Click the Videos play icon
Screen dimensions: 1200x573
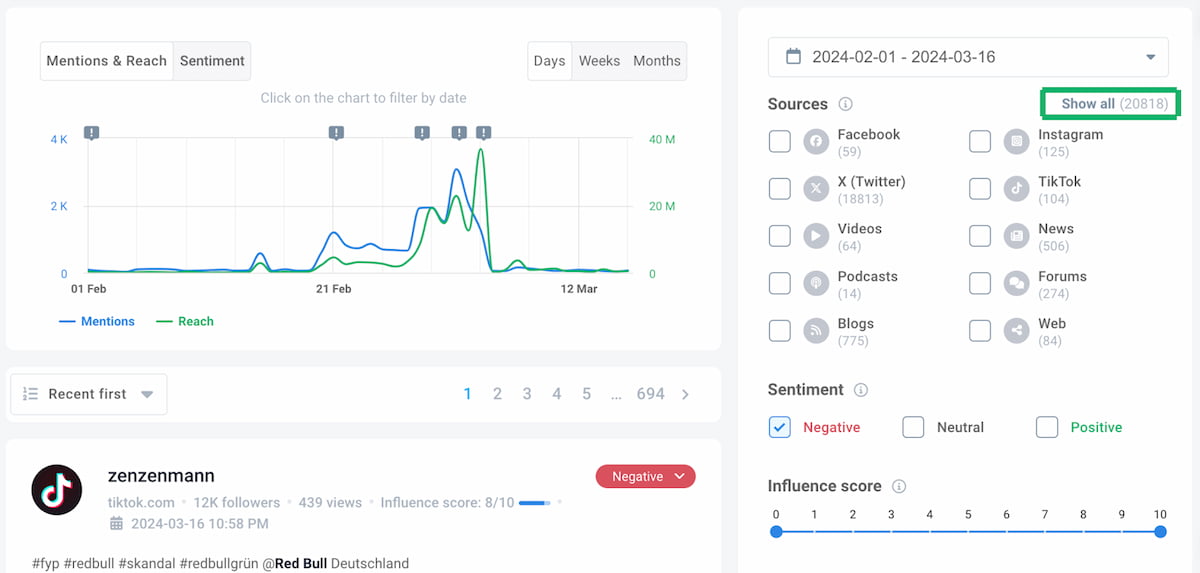coord(817,236)
